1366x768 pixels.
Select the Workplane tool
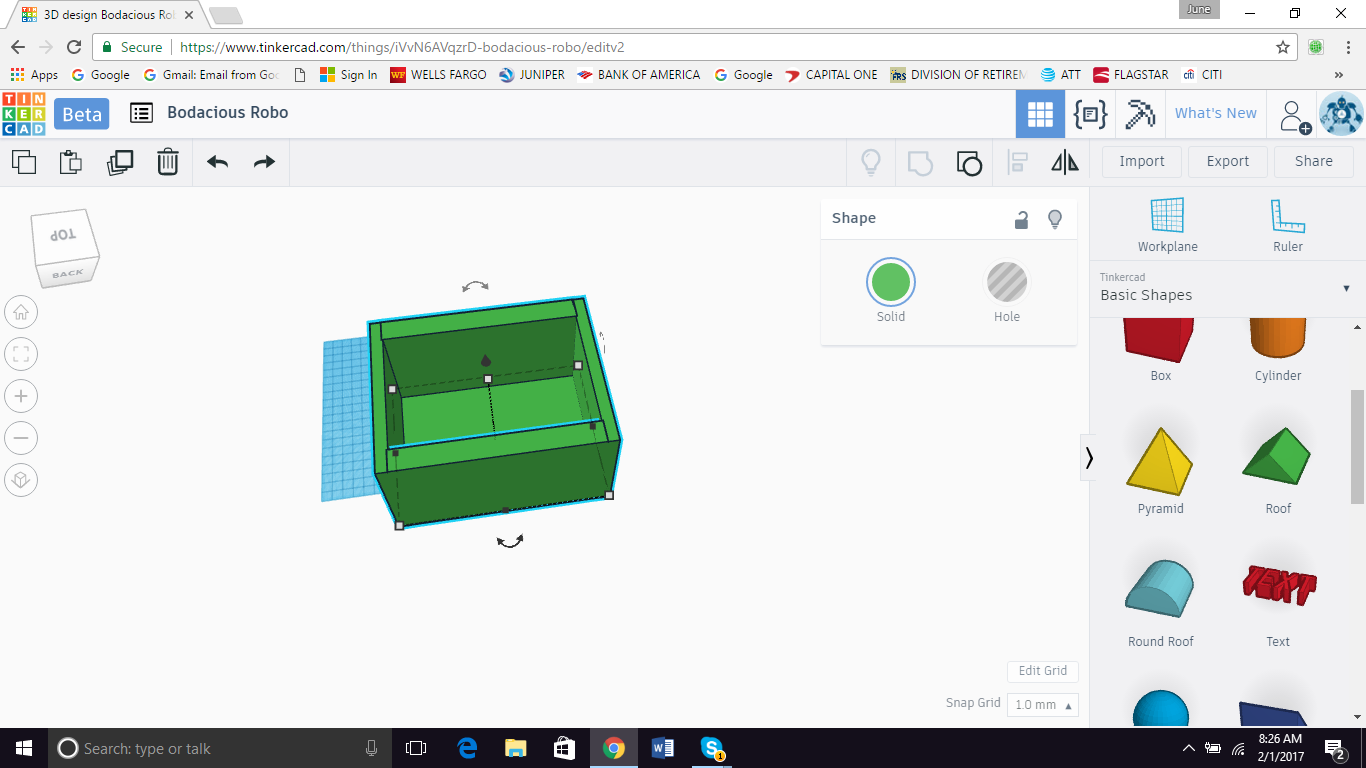1167,225
